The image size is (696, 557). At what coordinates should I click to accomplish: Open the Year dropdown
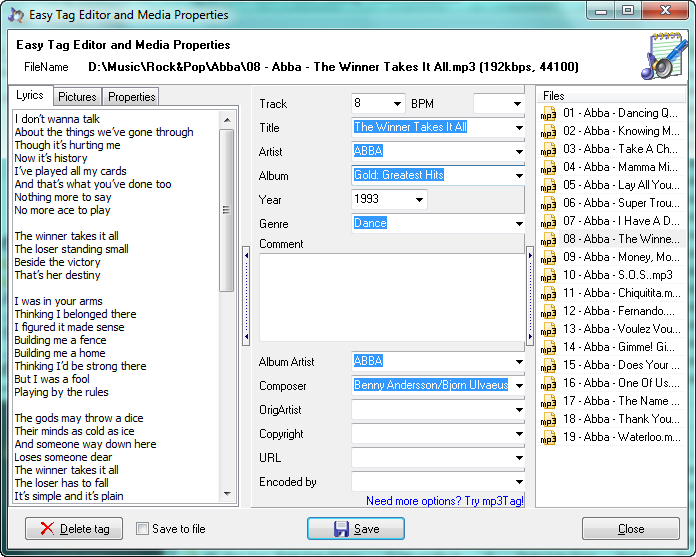coord(419,200)
